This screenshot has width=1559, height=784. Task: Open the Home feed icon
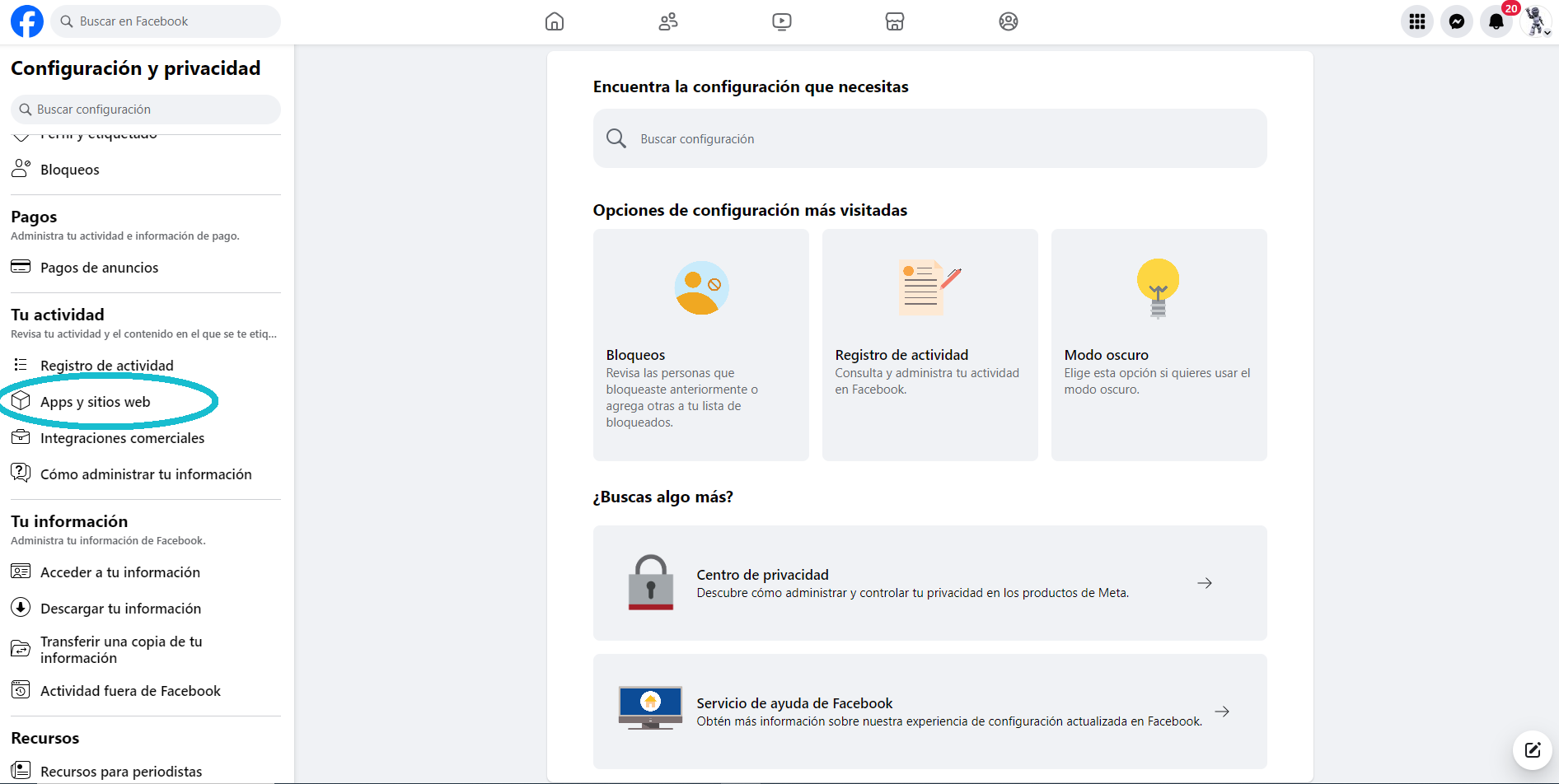coord(555,21)
